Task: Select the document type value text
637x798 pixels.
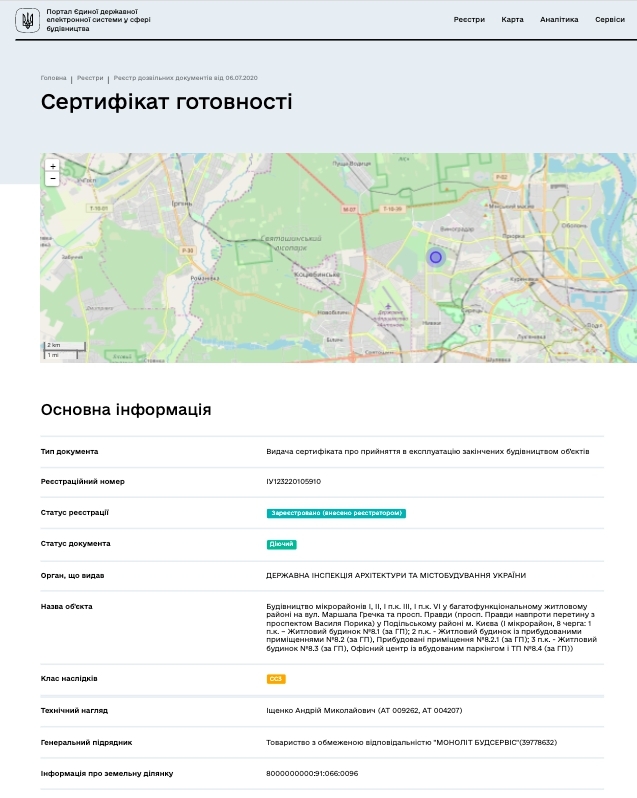Action: coord(427,451)
